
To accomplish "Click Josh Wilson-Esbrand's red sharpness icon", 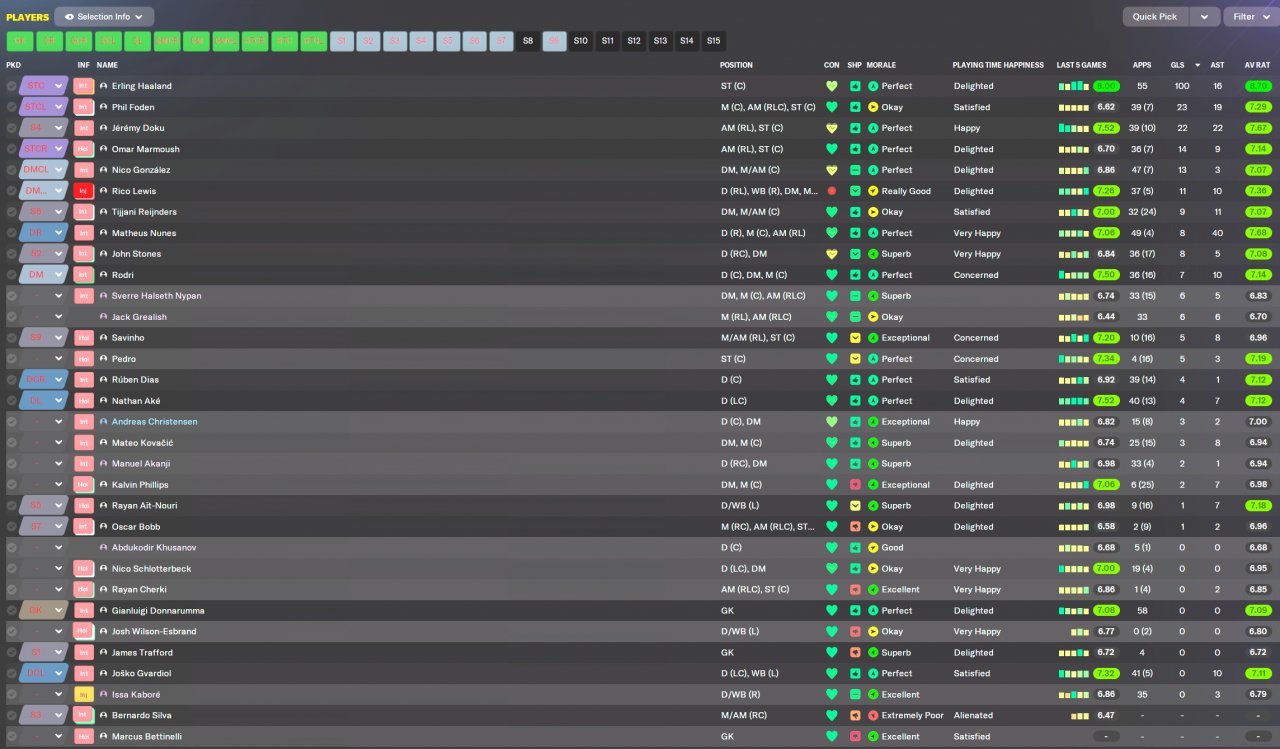I will click(x=855, y=632).
